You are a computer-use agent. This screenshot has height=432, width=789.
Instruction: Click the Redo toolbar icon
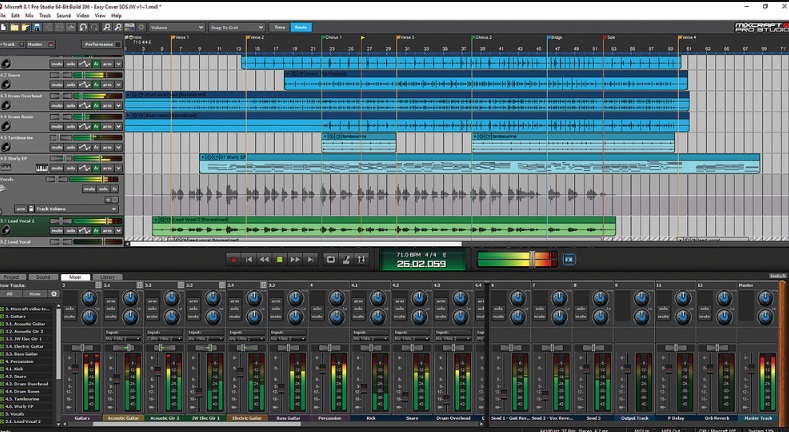(x=95, y=27)
